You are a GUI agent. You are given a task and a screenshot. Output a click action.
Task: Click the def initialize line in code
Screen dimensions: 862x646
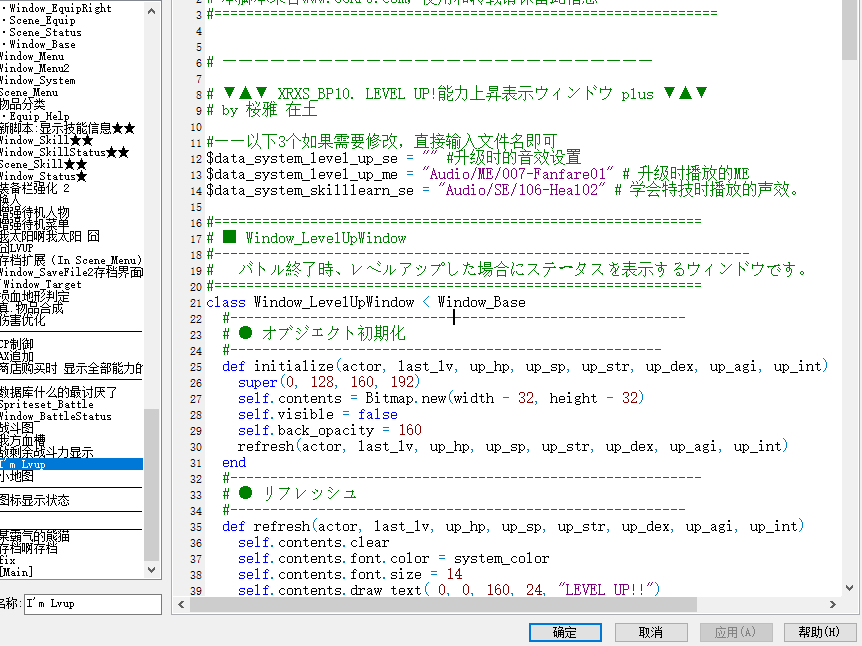525,367
